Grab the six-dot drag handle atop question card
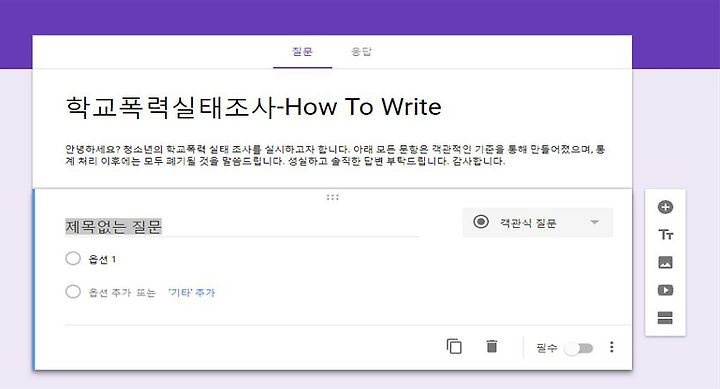The image size is (720, 389). point(332,197)
